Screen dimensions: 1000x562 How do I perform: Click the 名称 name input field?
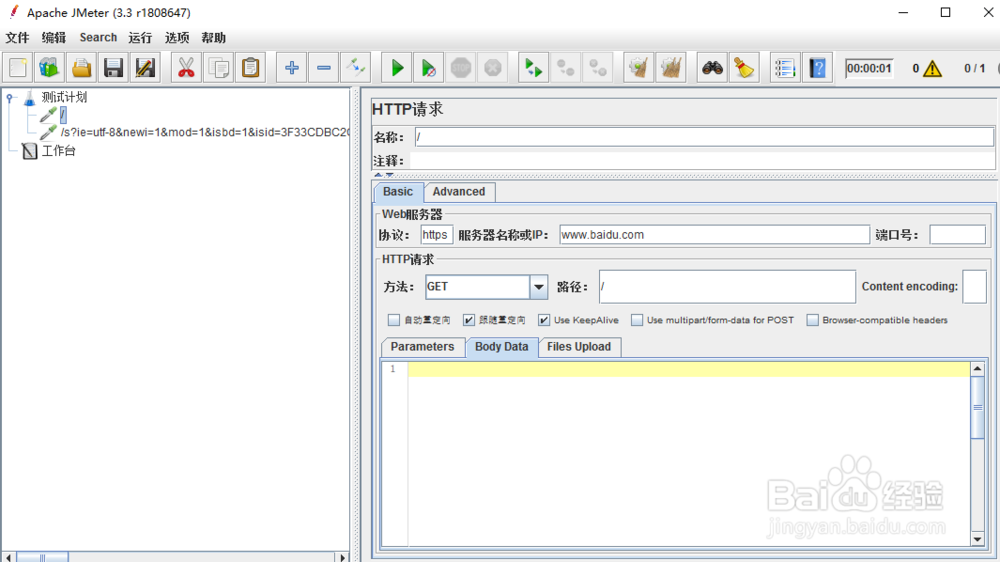coord(703,137)
